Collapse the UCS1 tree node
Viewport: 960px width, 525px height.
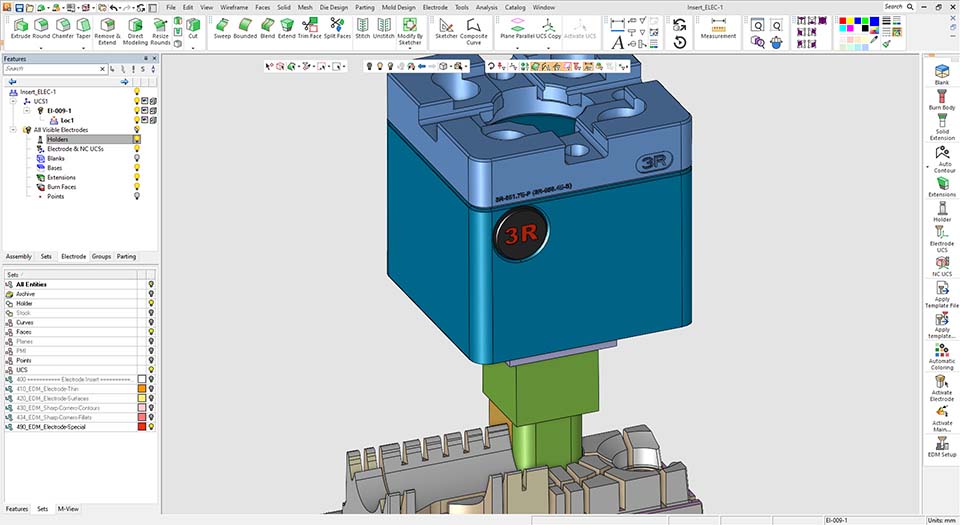point(13,101)
